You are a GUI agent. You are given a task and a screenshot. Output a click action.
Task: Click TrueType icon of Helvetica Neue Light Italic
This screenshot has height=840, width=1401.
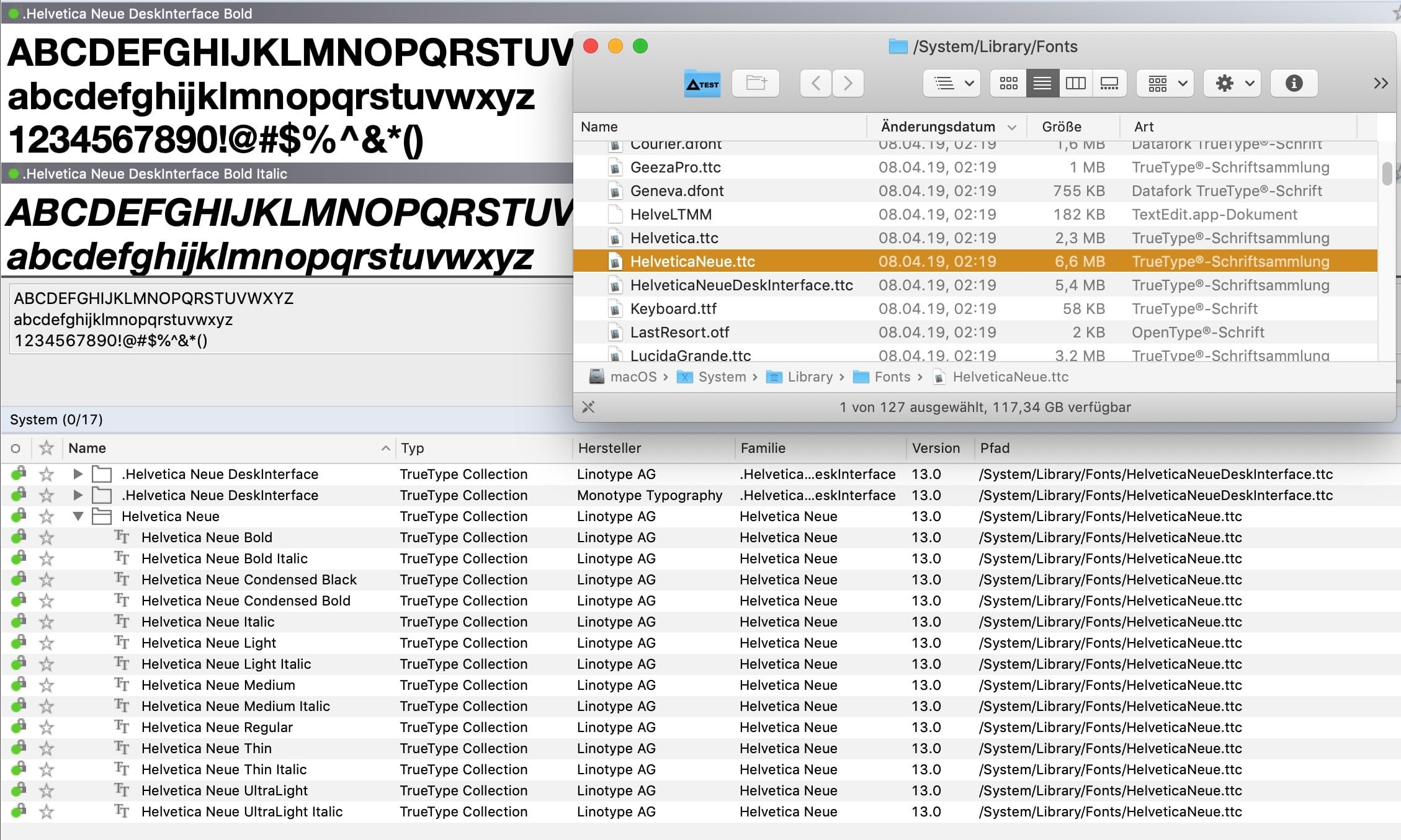tap(122, 664)
